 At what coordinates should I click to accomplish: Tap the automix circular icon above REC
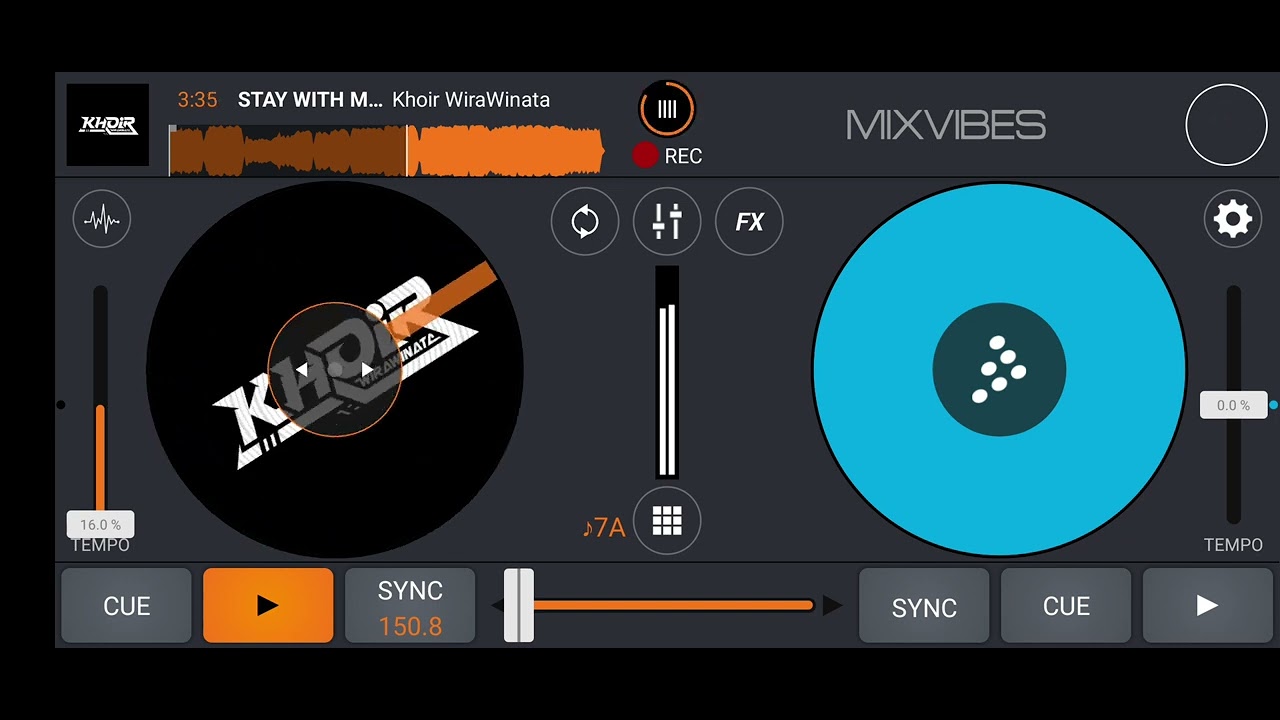(x=667, y=109)
